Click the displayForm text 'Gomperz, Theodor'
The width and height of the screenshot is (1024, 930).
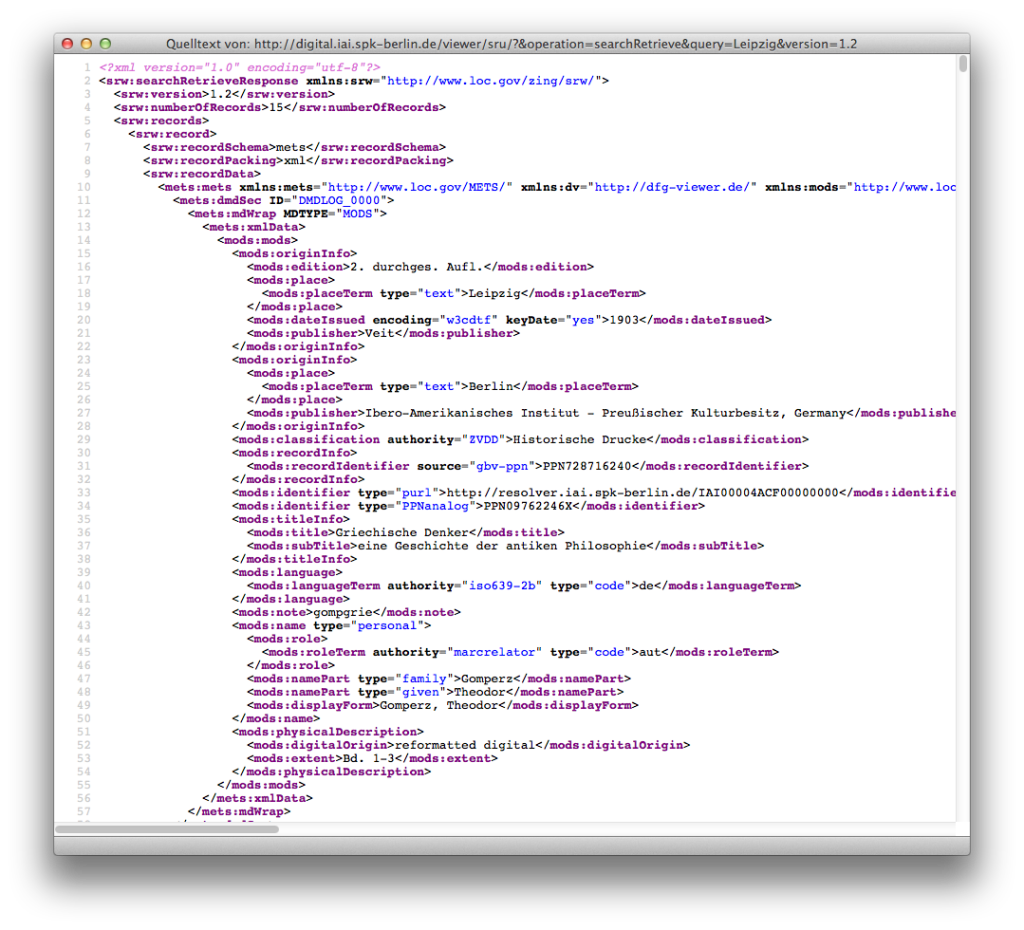coord(439,705)
